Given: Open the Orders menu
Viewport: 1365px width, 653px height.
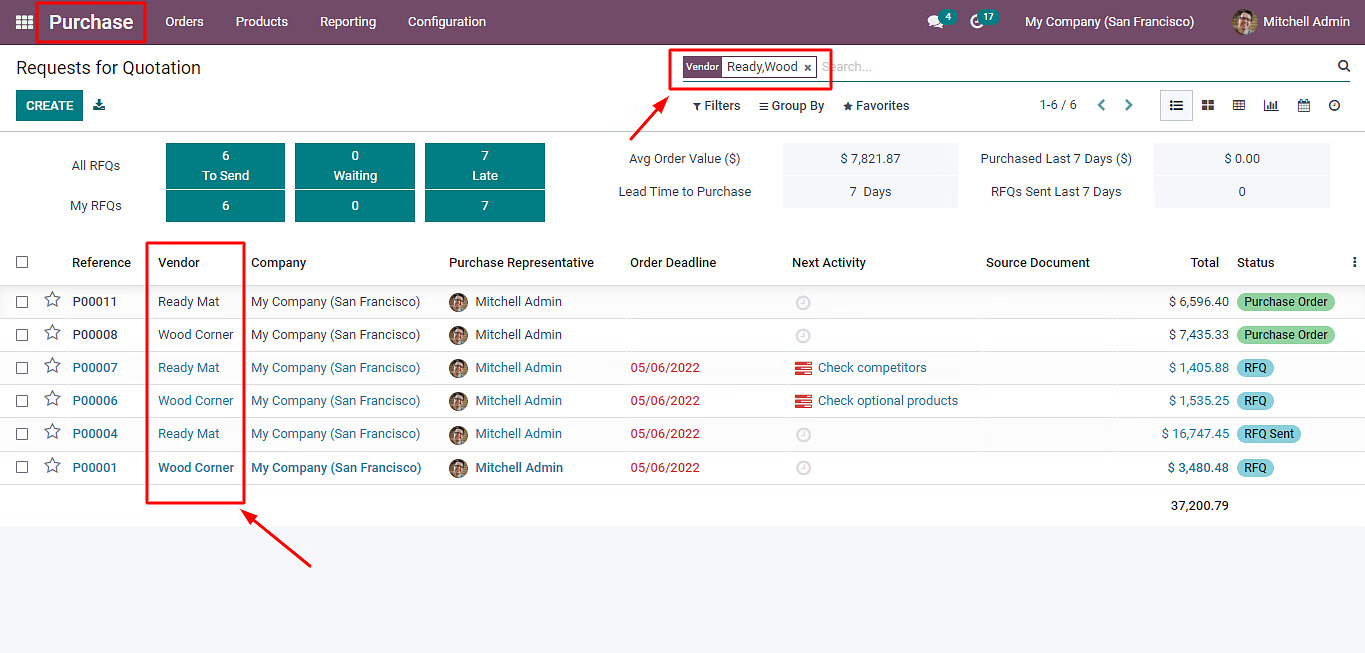Looking at the screenshot, I should (x=184, y=22).
